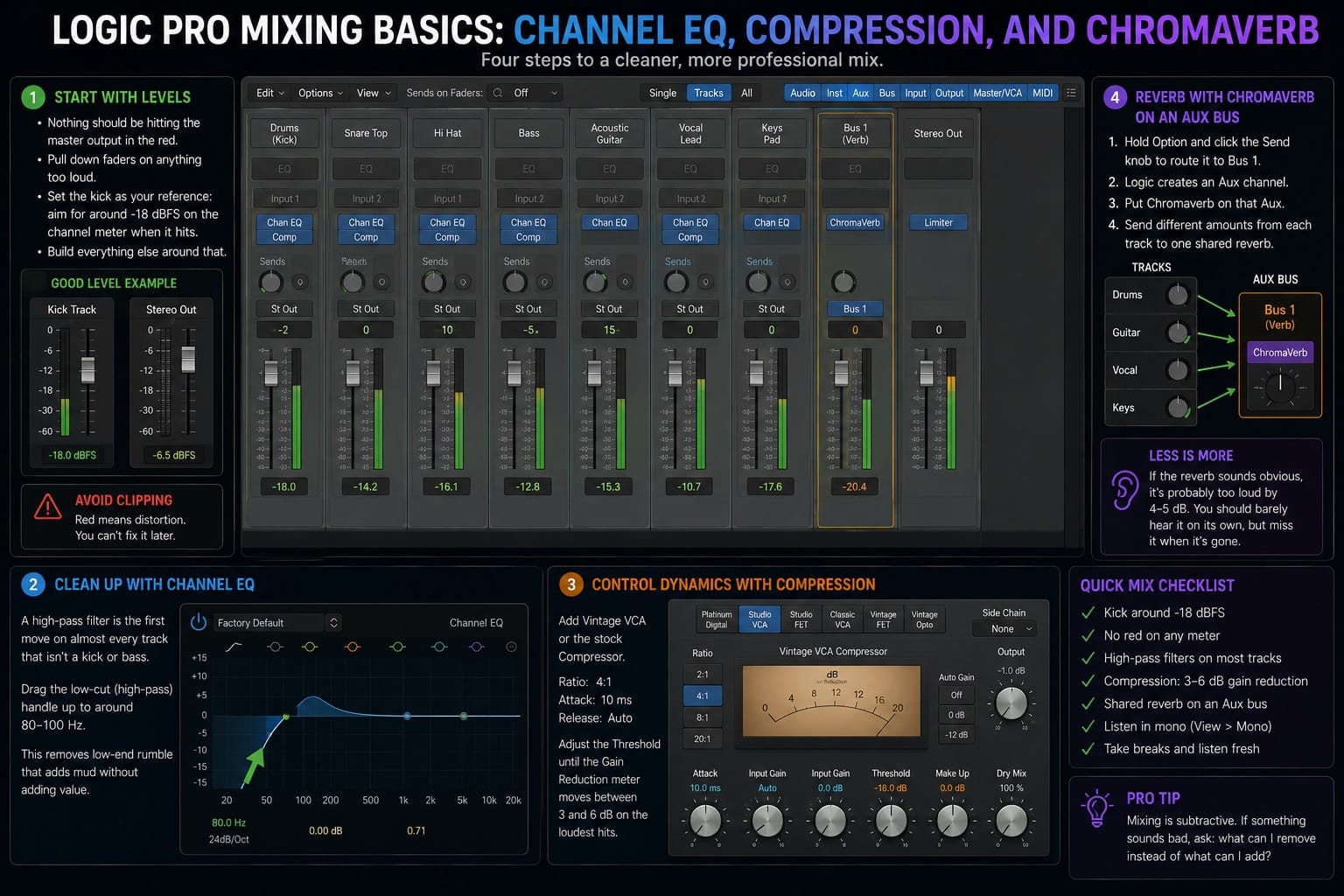Open the View dropdown in the mixer
1344x896 pixels.
coord(374,93)
